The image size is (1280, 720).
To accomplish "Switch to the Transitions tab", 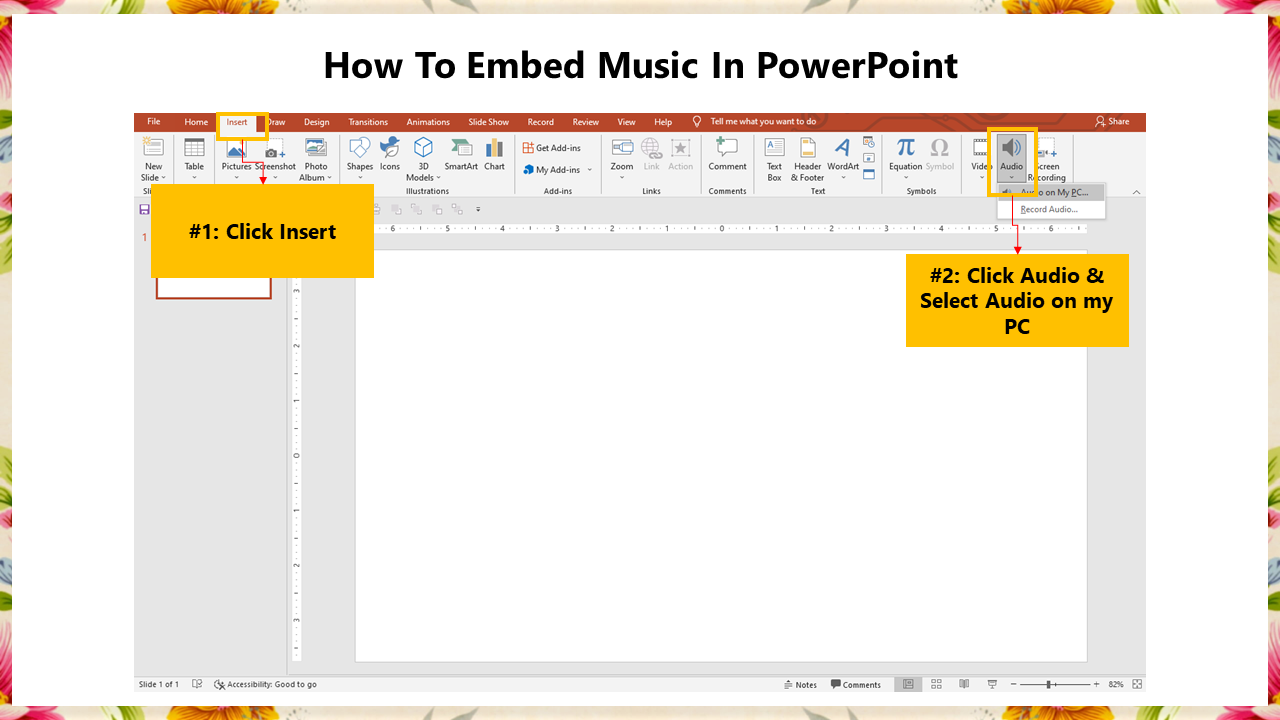I will [x=368, y=122].
